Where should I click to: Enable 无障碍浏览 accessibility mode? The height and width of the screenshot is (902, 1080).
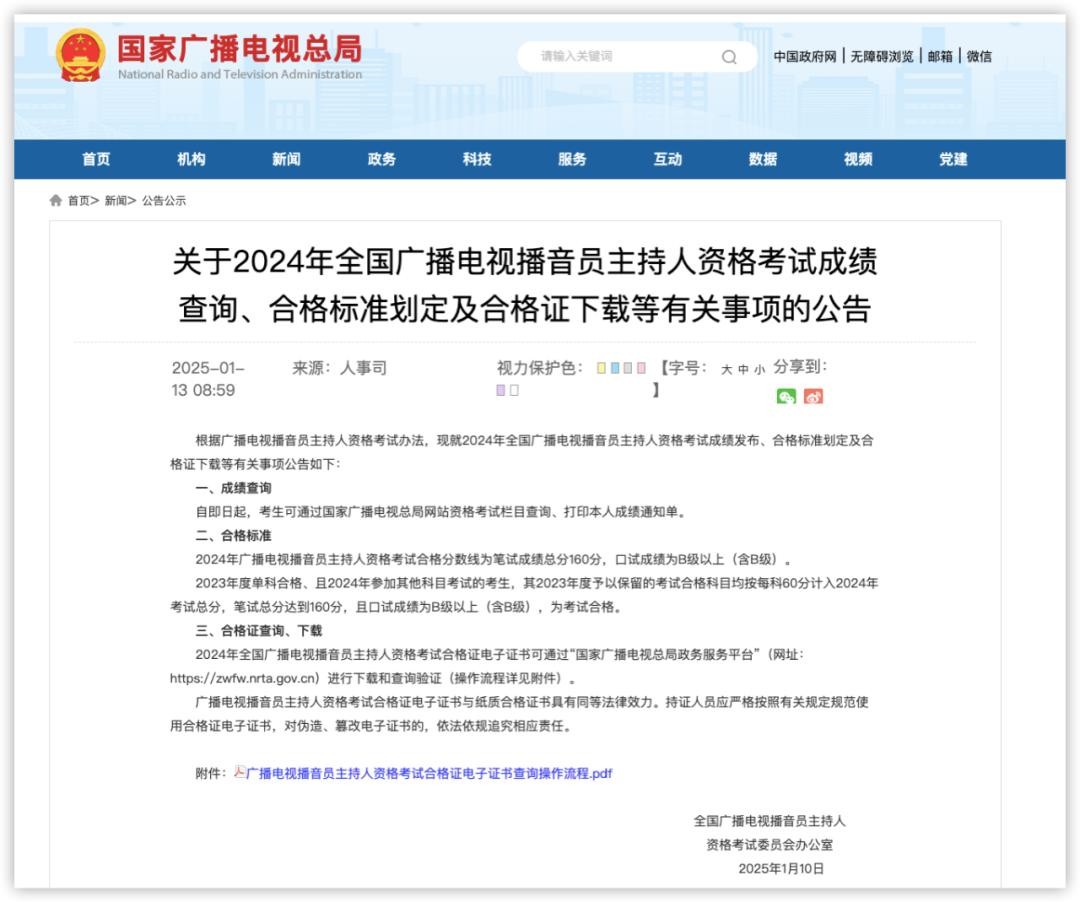coord(882,56)
